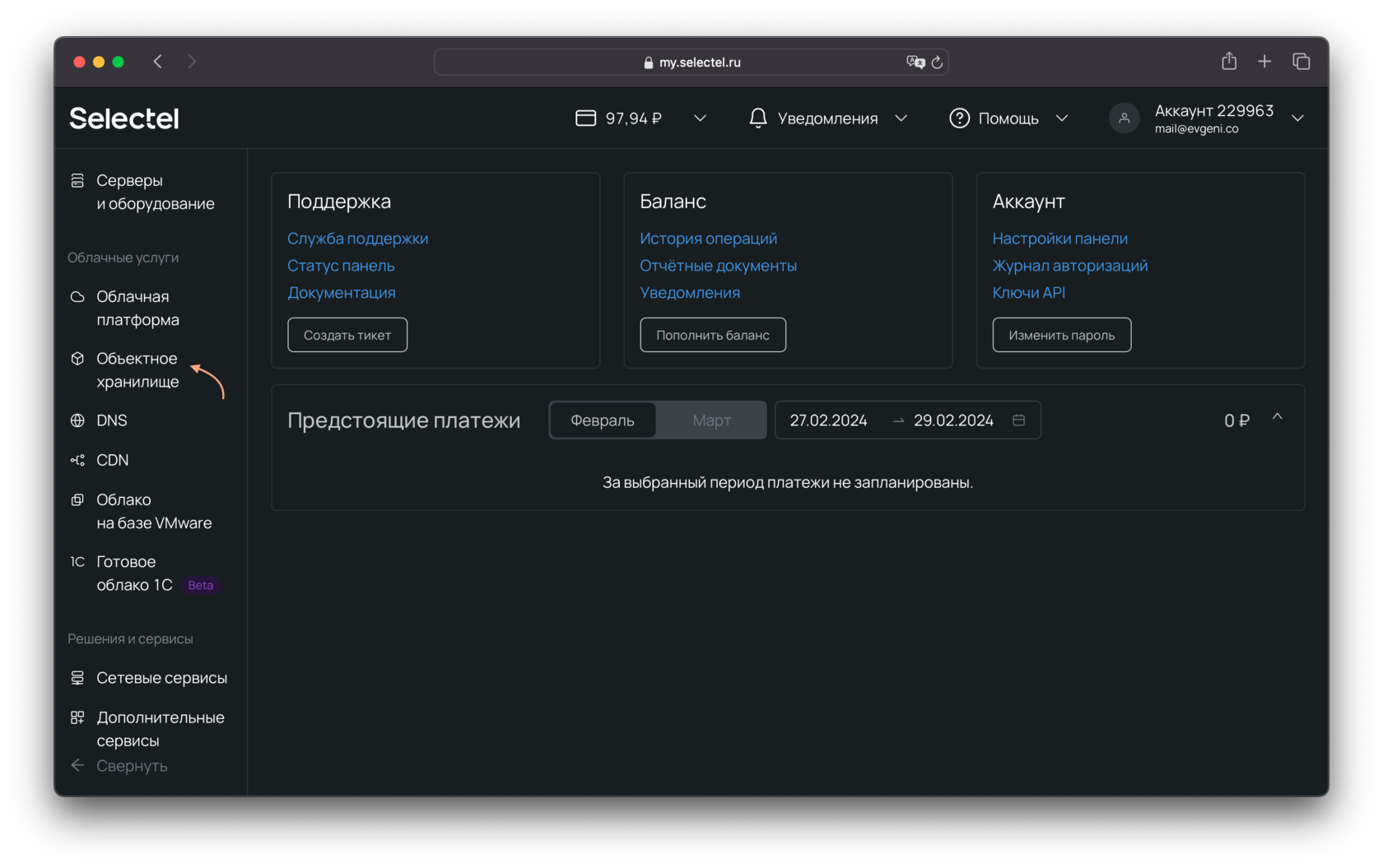Open the Служба поддержки link
1383x868 pixels.
(357, 239)
